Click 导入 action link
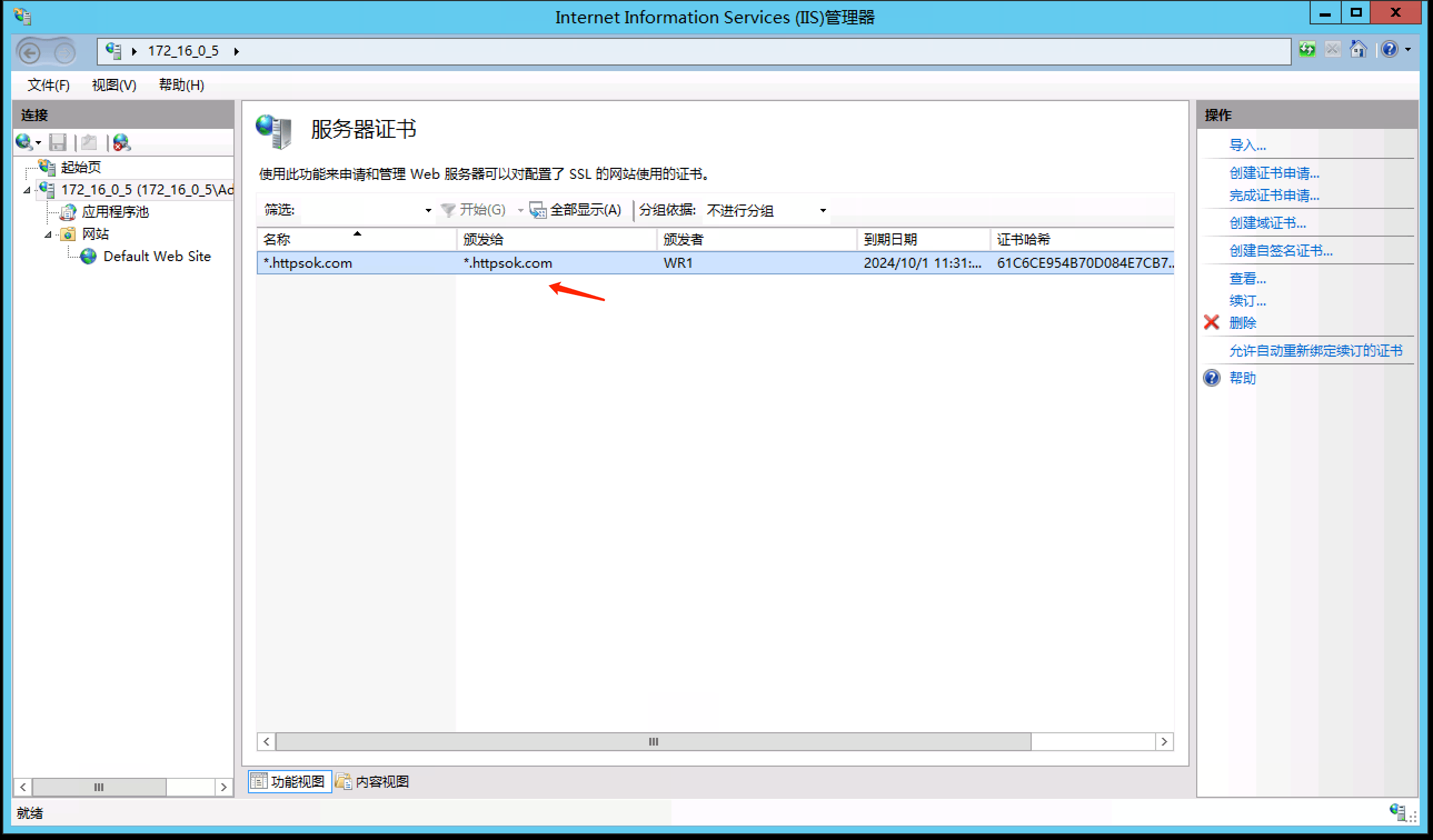 [1247, 145]
